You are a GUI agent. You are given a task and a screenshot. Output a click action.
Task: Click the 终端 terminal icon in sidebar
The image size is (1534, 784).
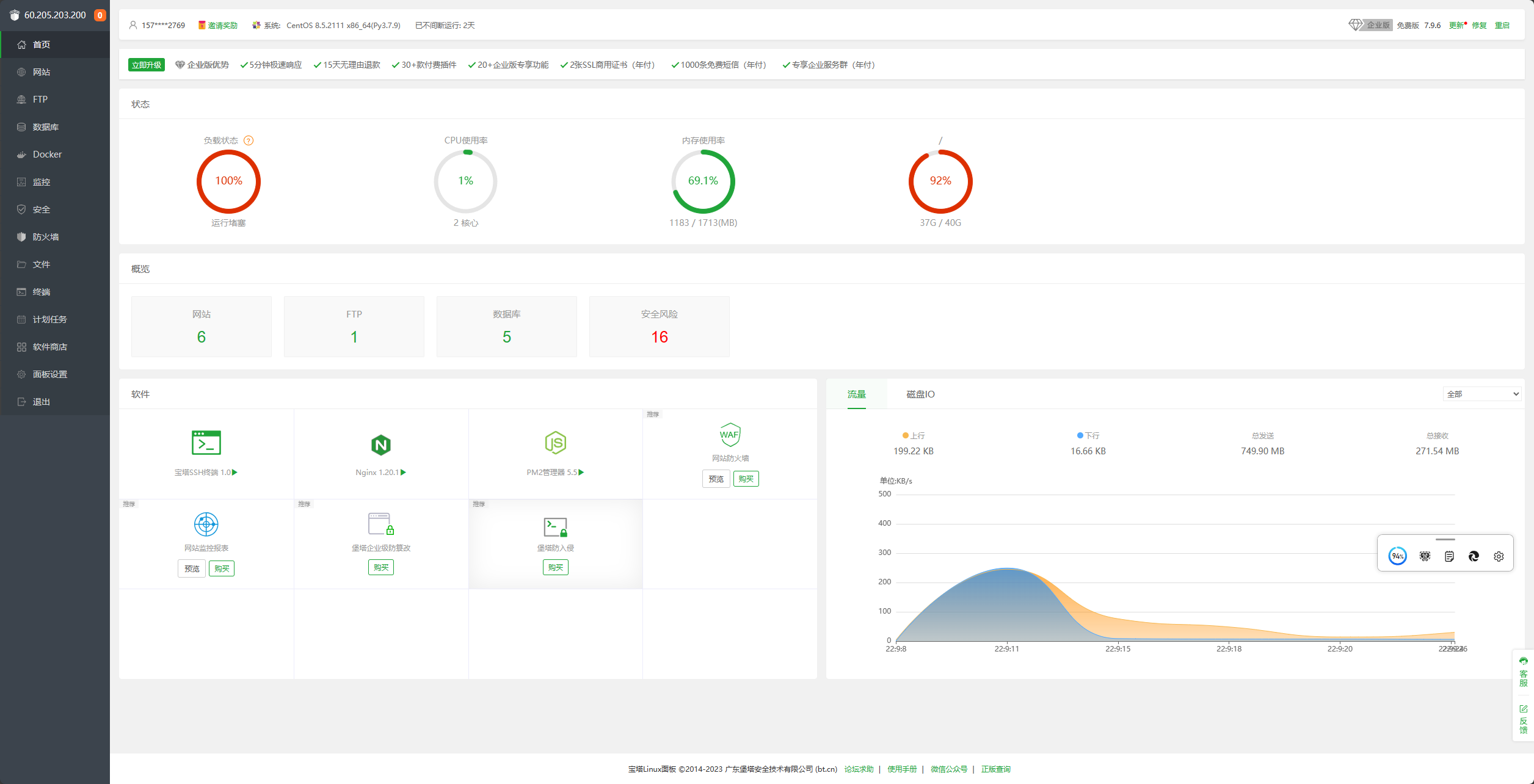point(21,292)
